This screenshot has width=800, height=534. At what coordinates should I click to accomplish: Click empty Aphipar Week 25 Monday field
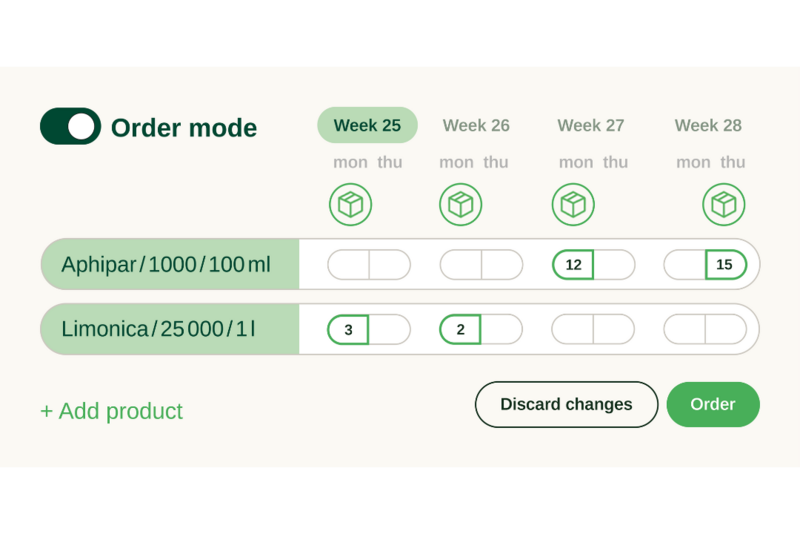[x=348, y=265]
